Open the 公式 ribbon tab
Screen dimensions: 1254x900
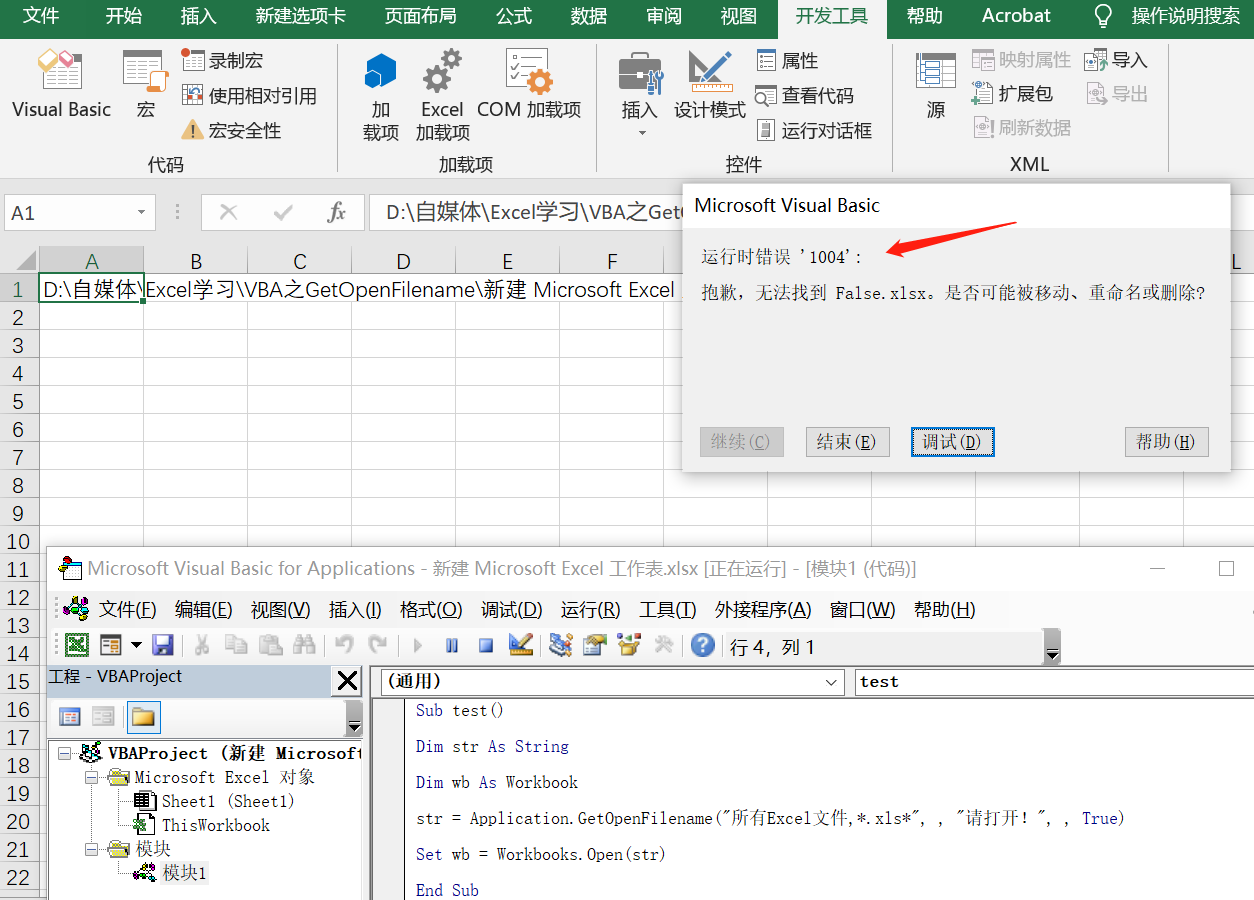pyautogui.click(x=514, y=16)
